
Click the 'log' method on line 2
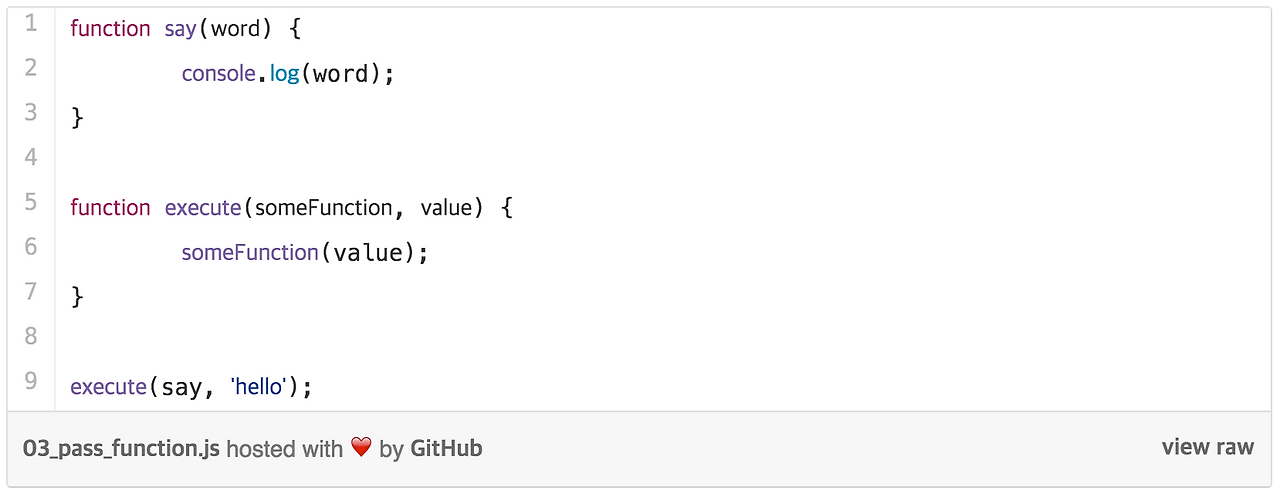click(285, 74)
